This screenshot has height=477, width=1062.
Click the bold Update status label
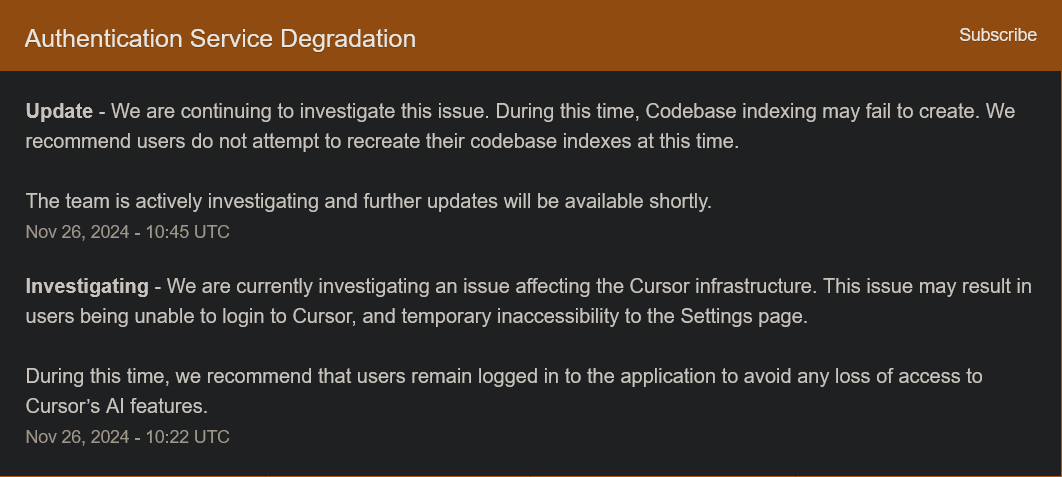click(59, 111)
